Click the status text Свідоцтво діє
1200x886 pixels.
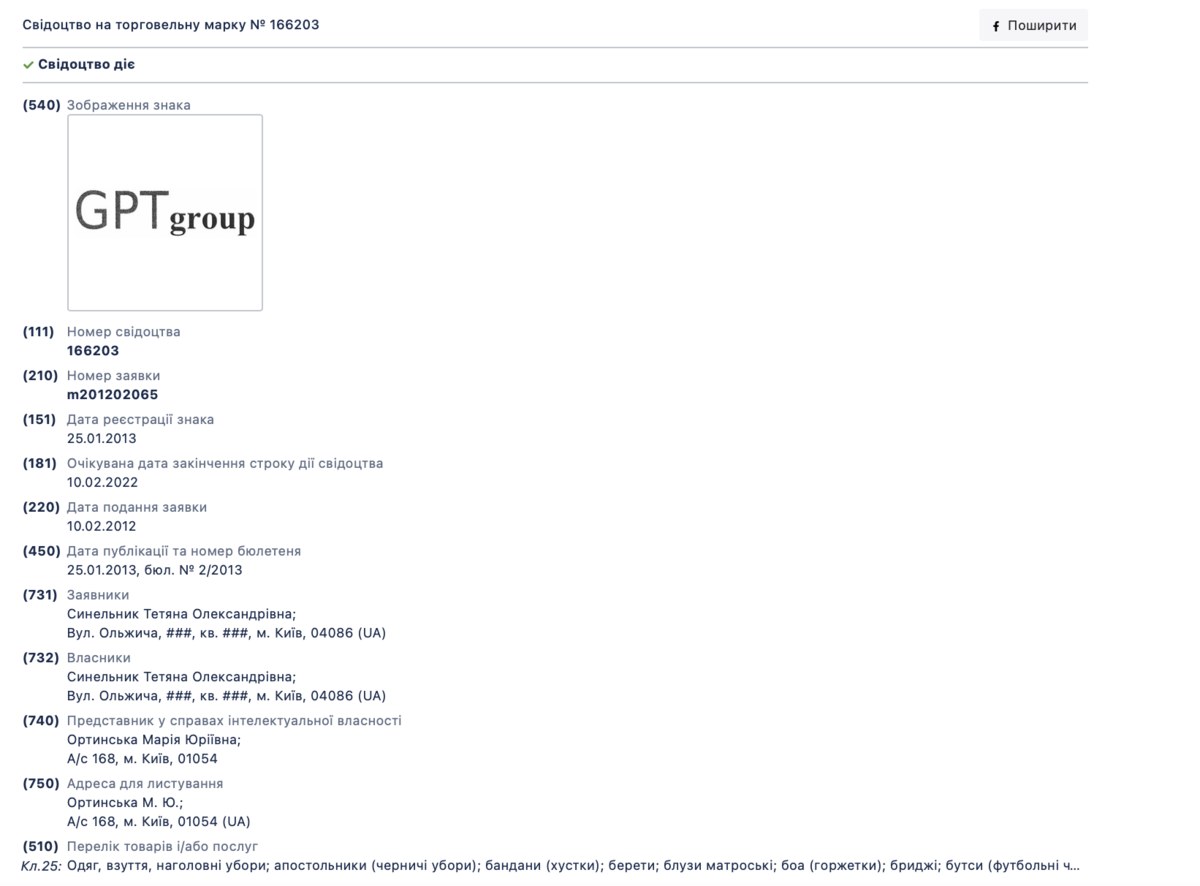click(x=87, y=64)
